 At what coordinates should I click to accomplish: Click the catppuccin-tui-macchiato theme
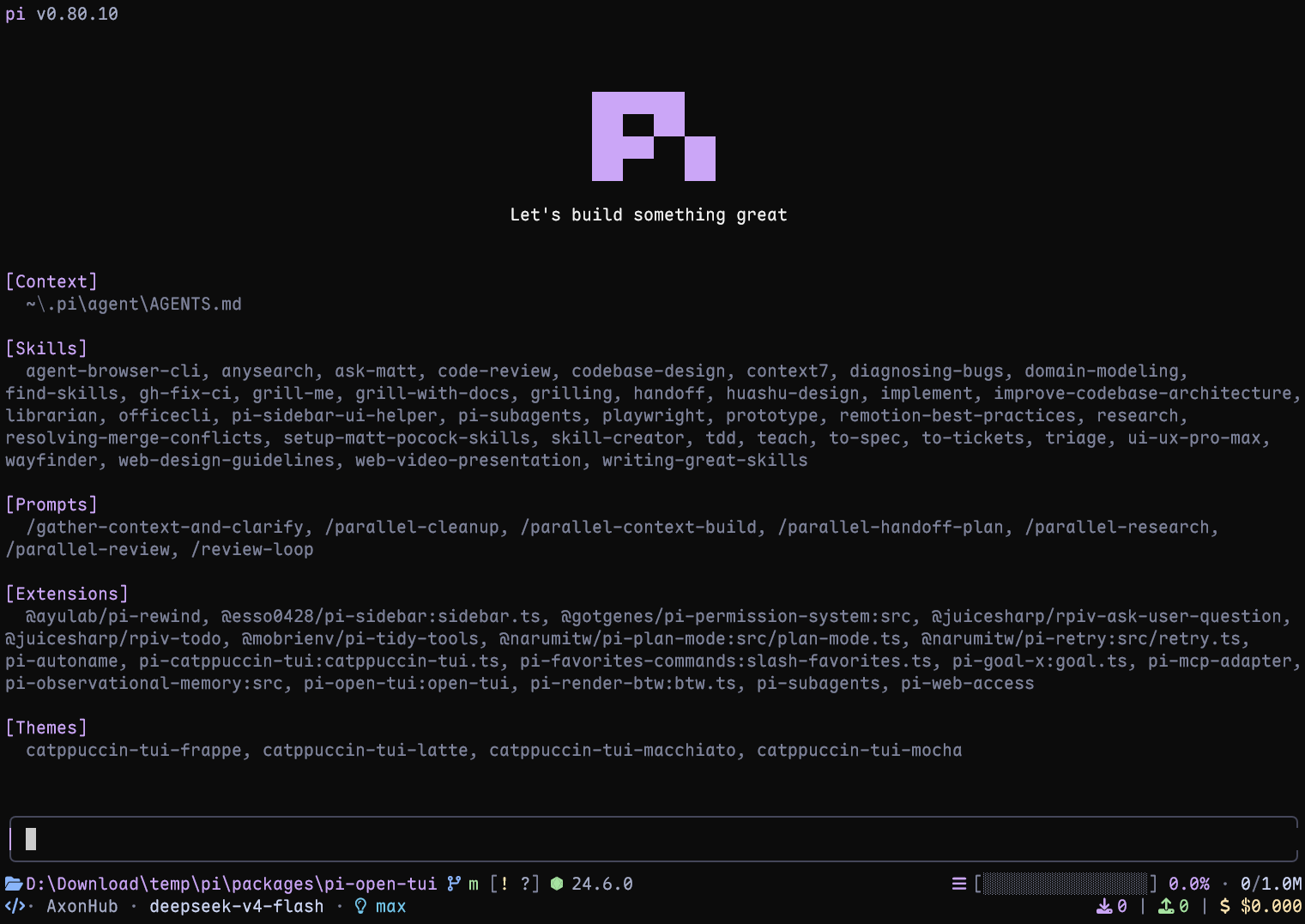tap(613, 750)
